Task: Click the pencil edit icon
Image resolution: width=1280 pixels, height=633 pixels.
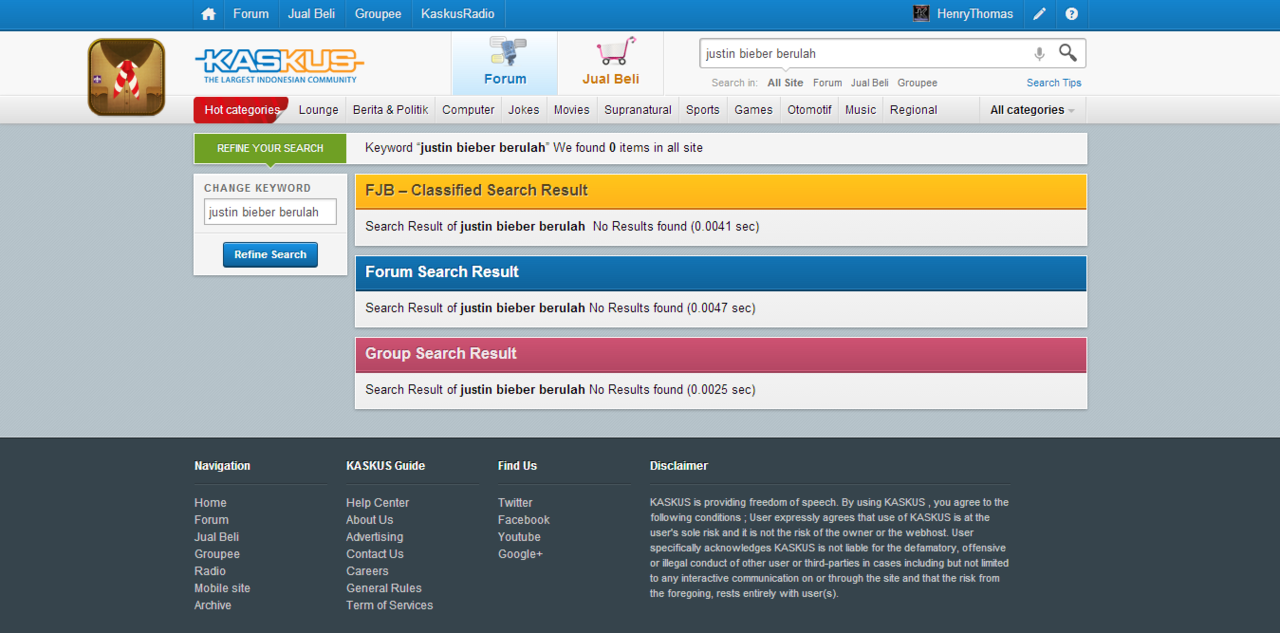Action: pos(1040,14)
